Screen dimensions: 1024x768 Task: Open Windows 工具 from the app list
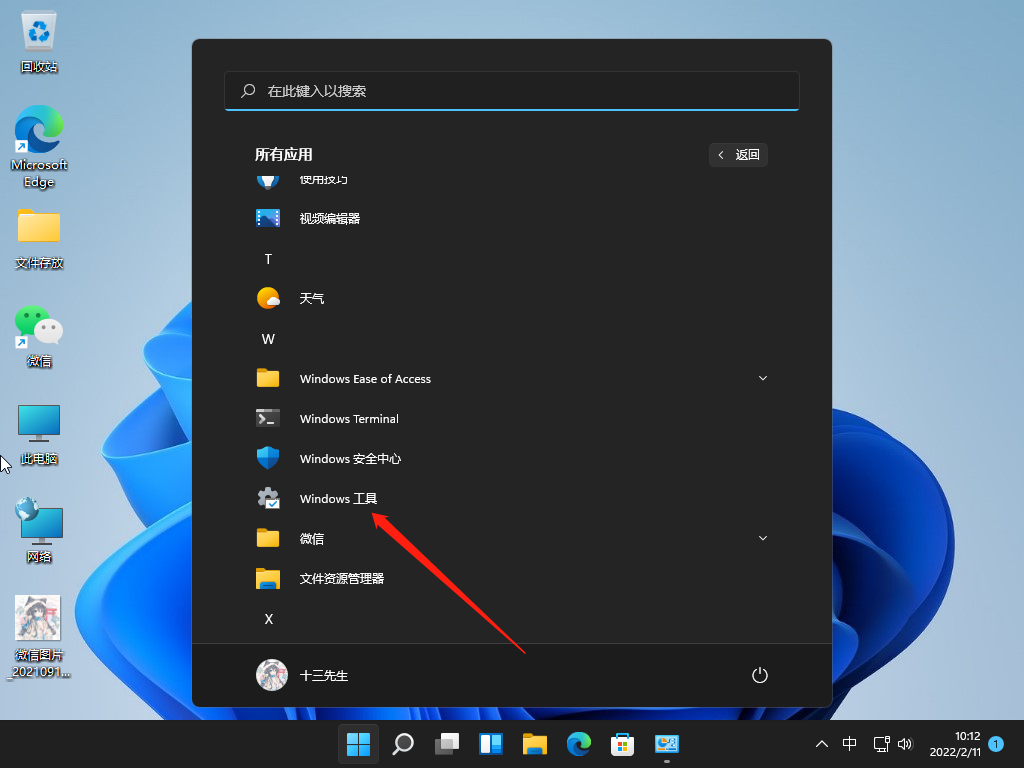coord(338,499)
